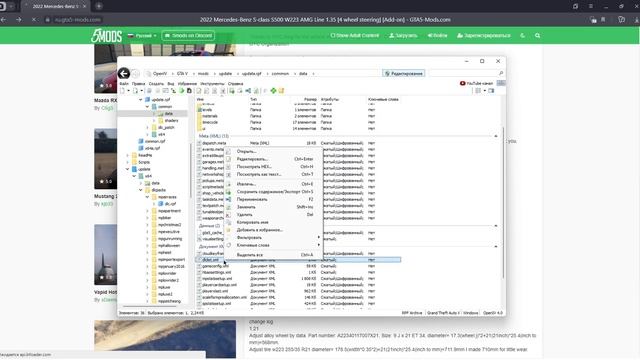Expand the mpapartment tree node

[x=148, y=211]
